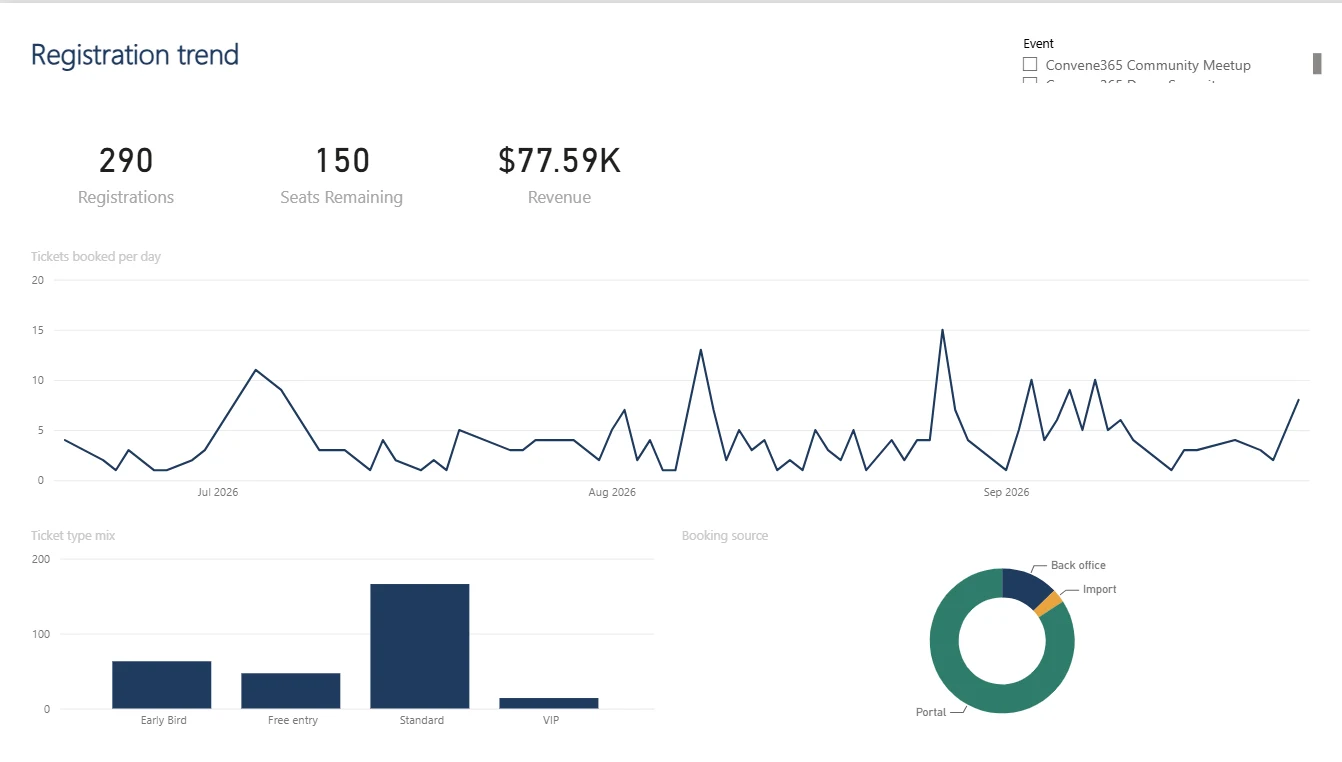
Task: Click the 290 Registrations card value
Action: 126,160
